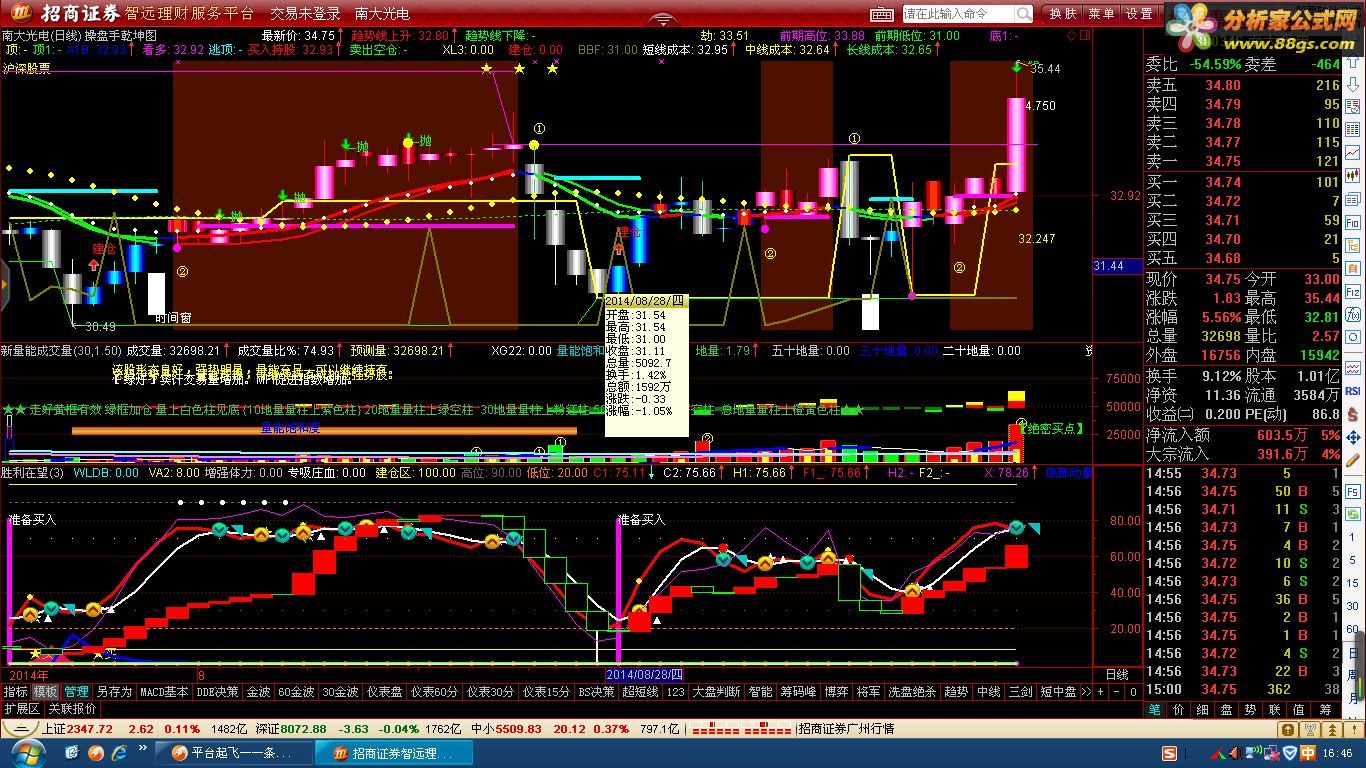
Task: Click the RSI indicator icon
Action: pyautogui.click(x=1353, y=390)
